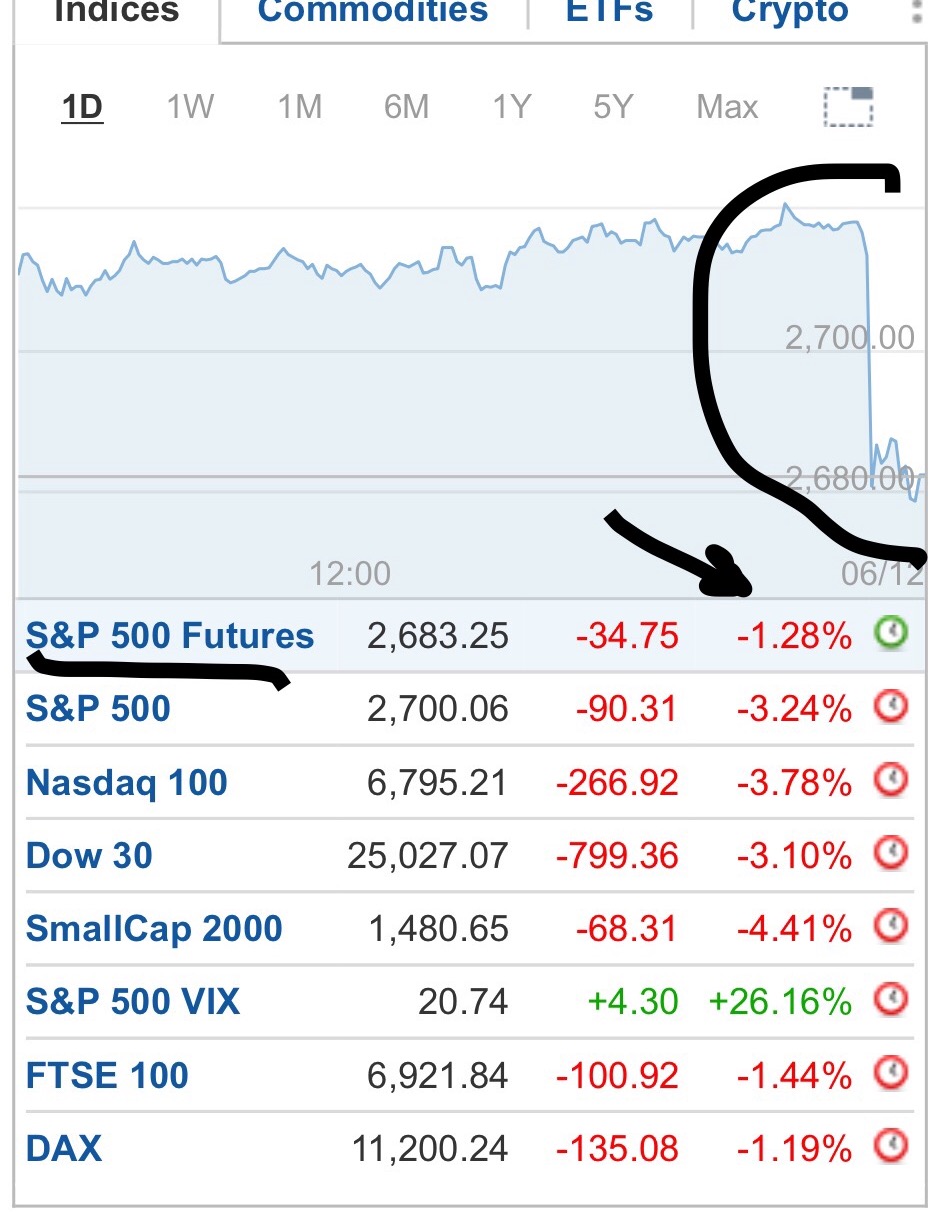Show the 5Y chart range
The width and height of the screenshot is (932, 1212).
click(x=613, y=107)
